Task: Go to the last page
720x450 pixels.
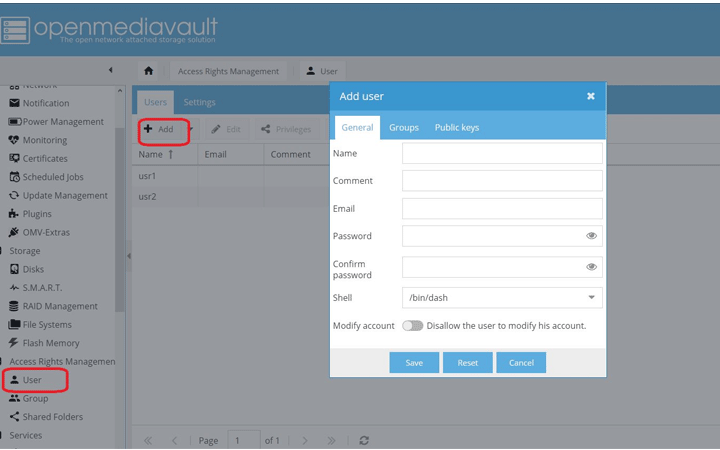Action: click(x=331, y=440)
